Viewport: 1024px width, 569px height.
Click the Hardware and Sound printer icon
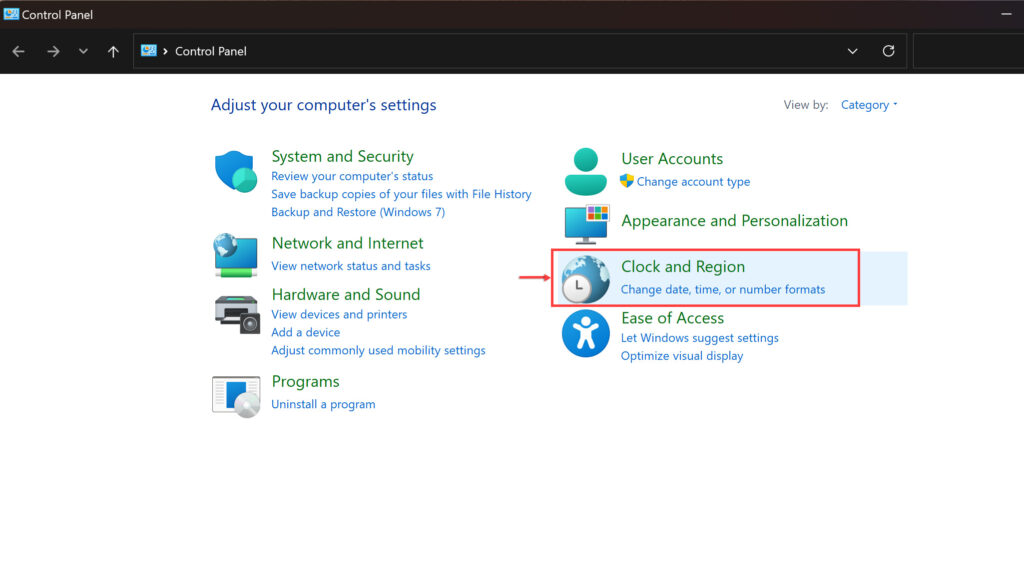tap(236, 314)
